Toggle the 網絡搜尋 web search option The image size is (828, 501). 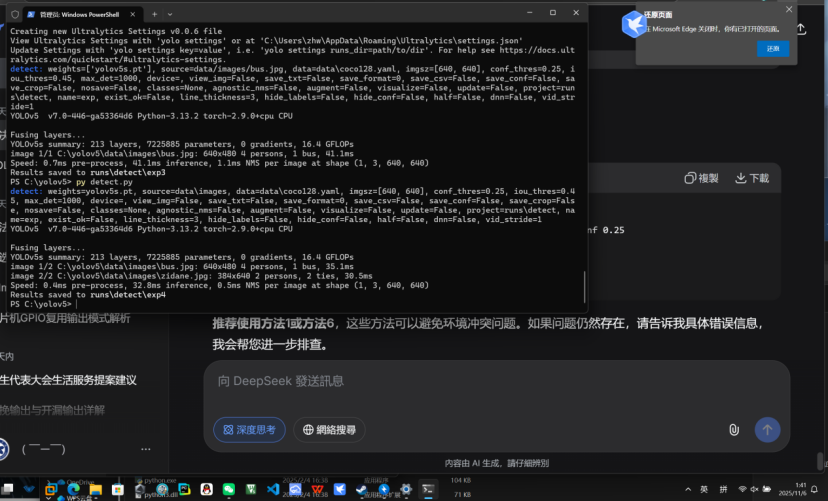(x=330, y=430)
